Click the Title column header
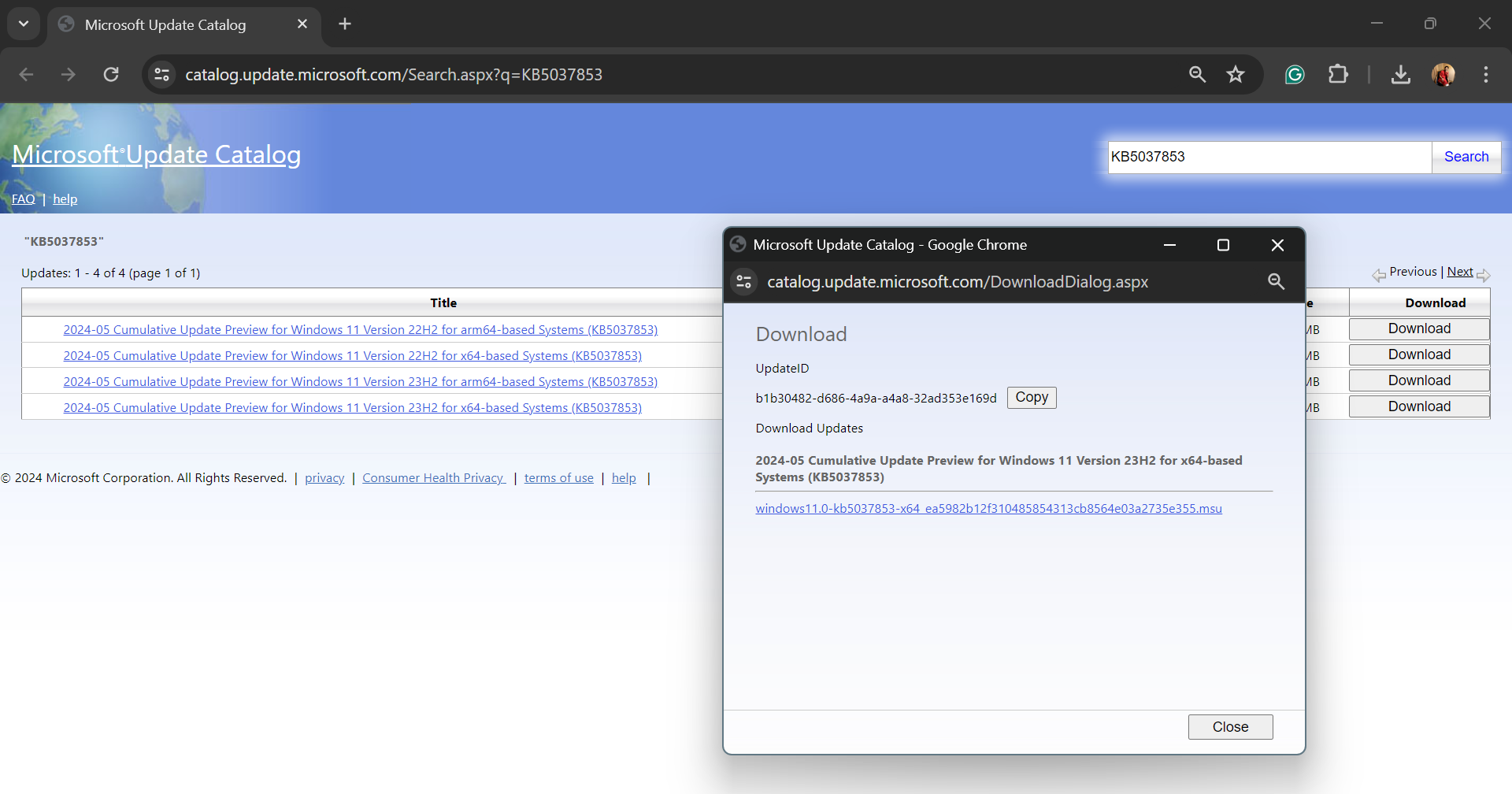The height and width of the screenshot is (794, 1512). click(443, 302)
